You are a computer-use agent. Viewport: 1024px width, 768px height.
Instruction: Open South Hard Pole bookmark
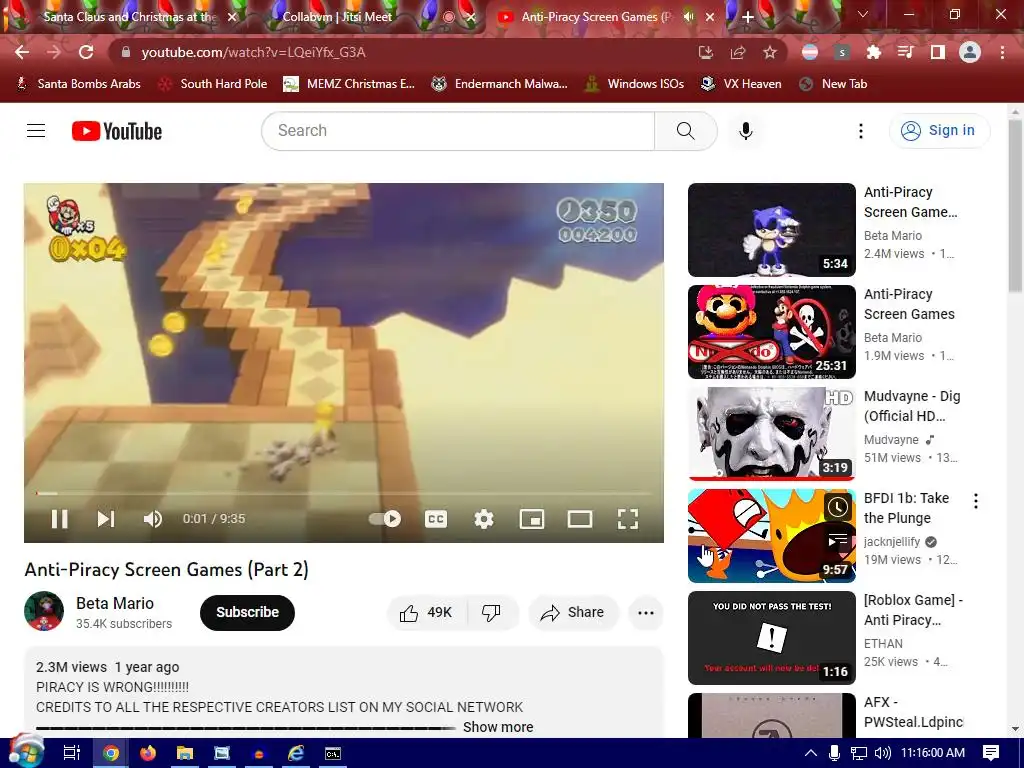point(214,84)
